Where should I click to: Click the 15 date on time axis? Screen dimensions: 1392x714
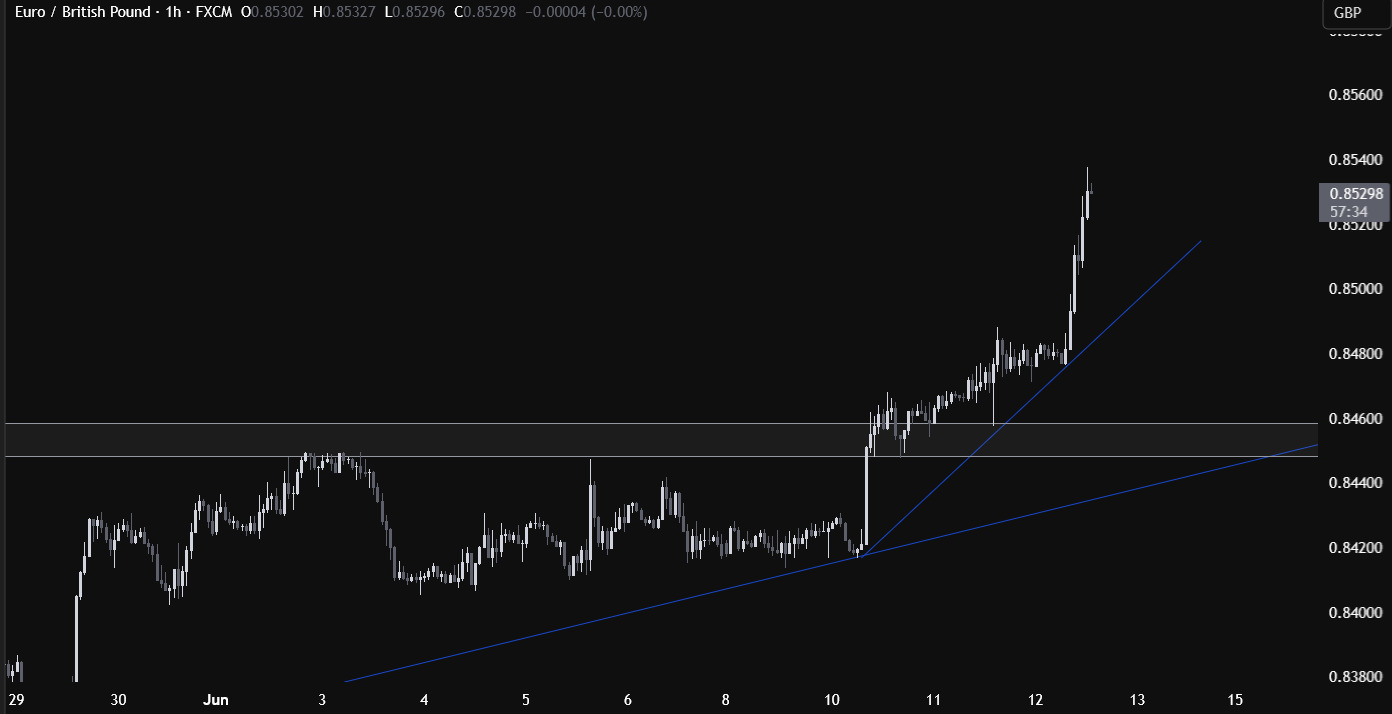point(1235,699)
